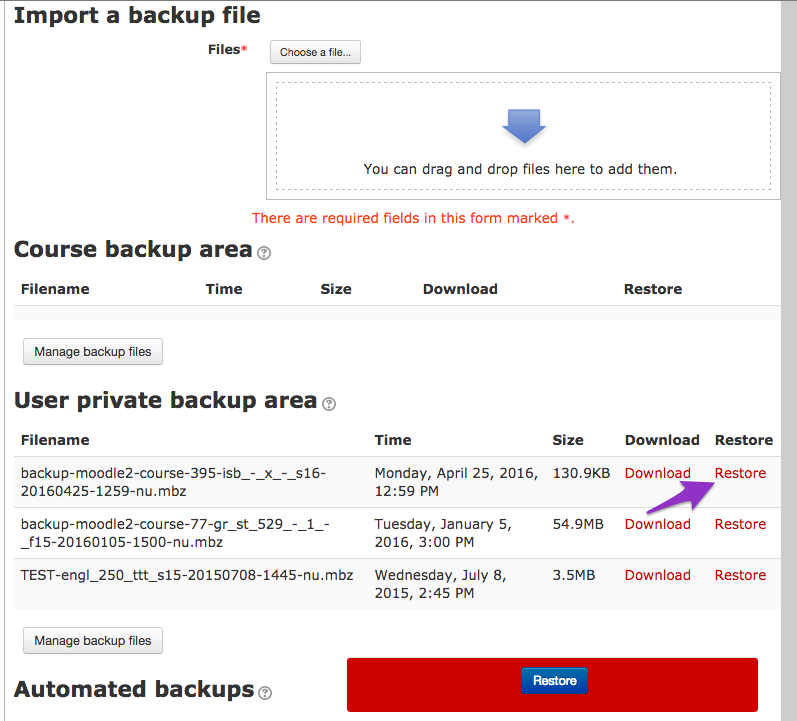Click Manage backup files under User private area

pos(93,640)
